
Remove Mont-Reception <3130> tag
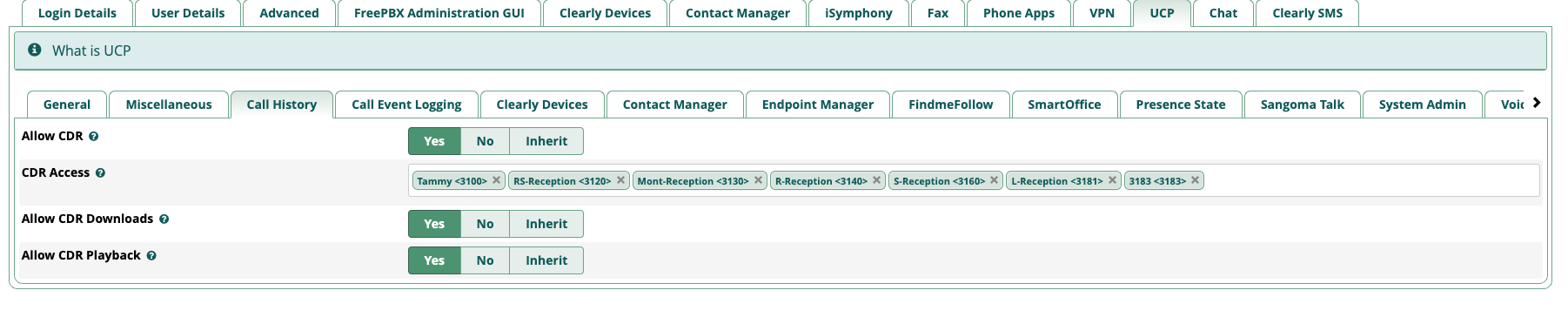(x=758, y=180)
